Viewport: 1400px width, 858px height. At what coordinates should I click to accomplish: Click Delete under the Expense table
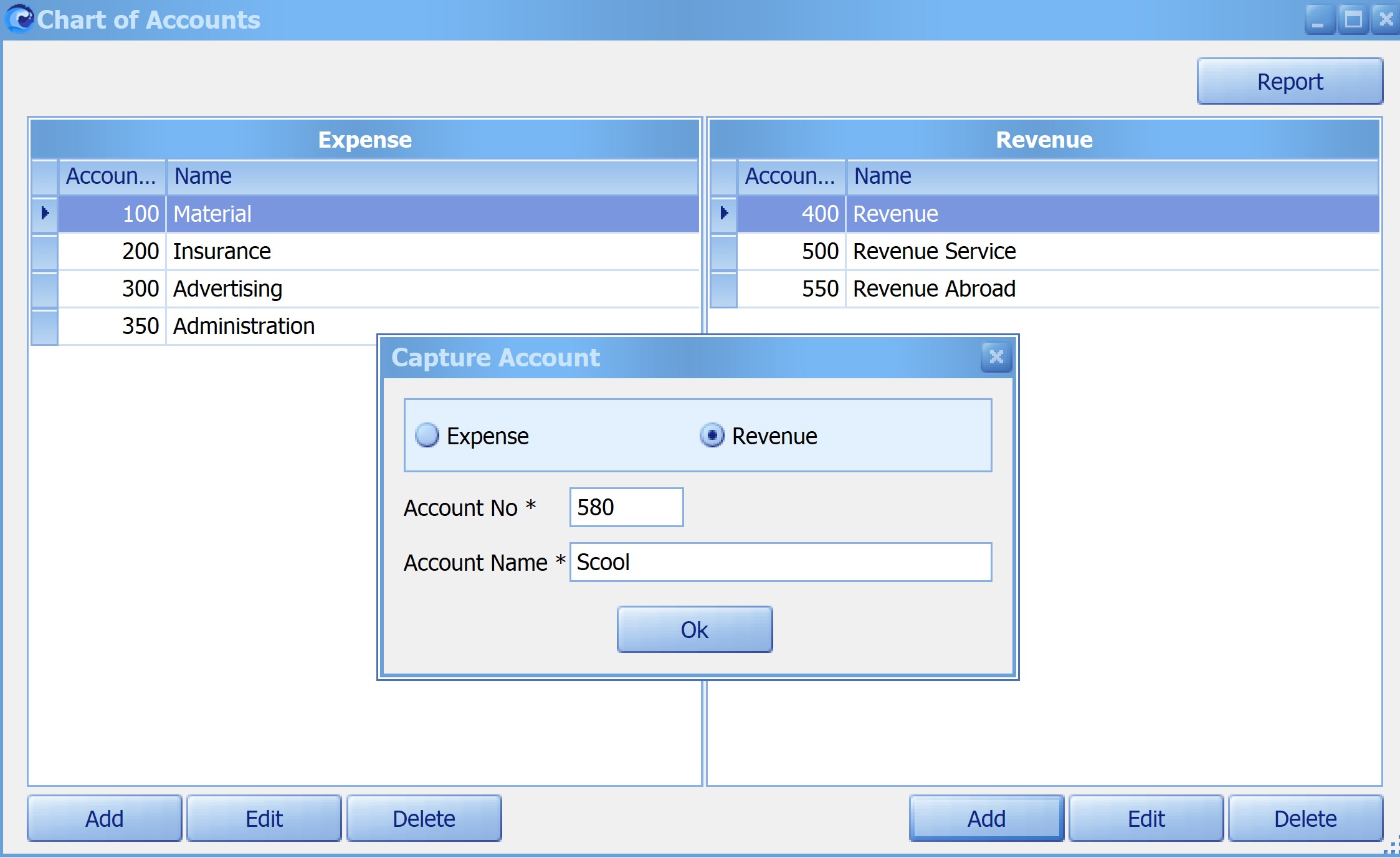(424, 818)
